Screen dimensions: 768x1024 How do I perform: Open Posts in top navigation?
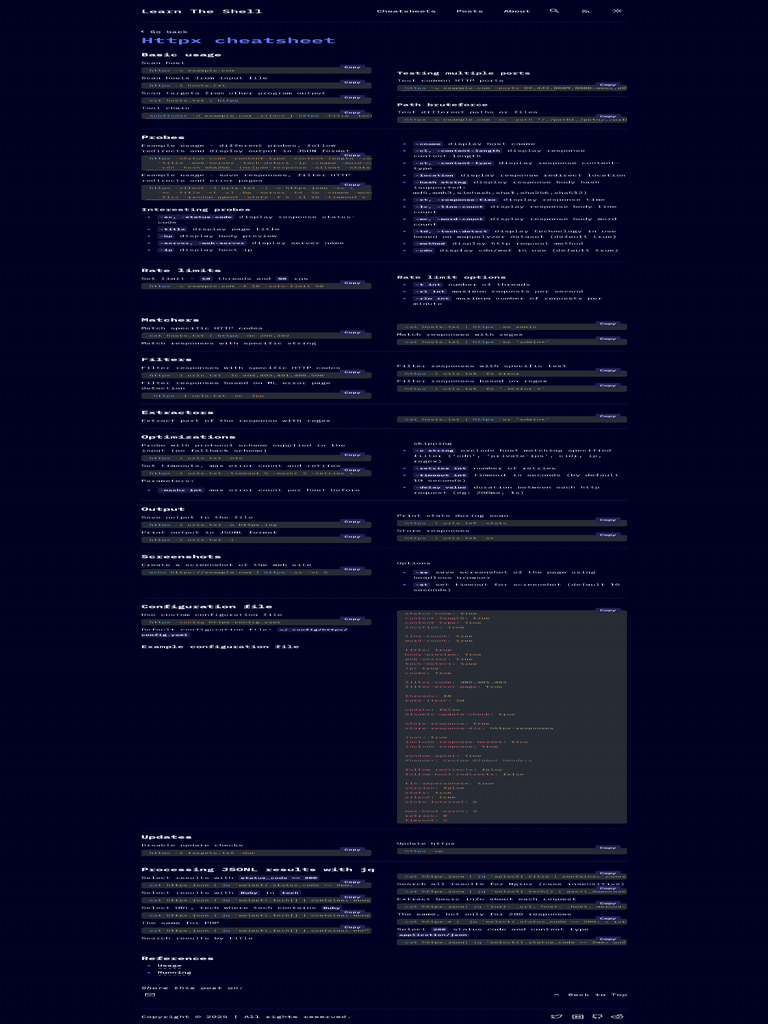[x=470, y=11]
